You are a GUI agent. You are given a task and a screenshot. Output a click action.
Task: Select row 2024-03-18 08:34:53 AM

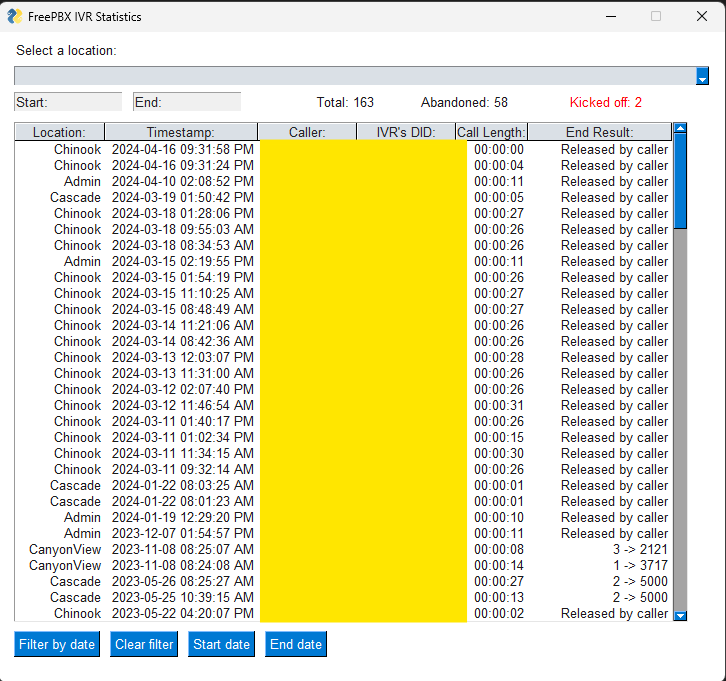pos(343,245)
